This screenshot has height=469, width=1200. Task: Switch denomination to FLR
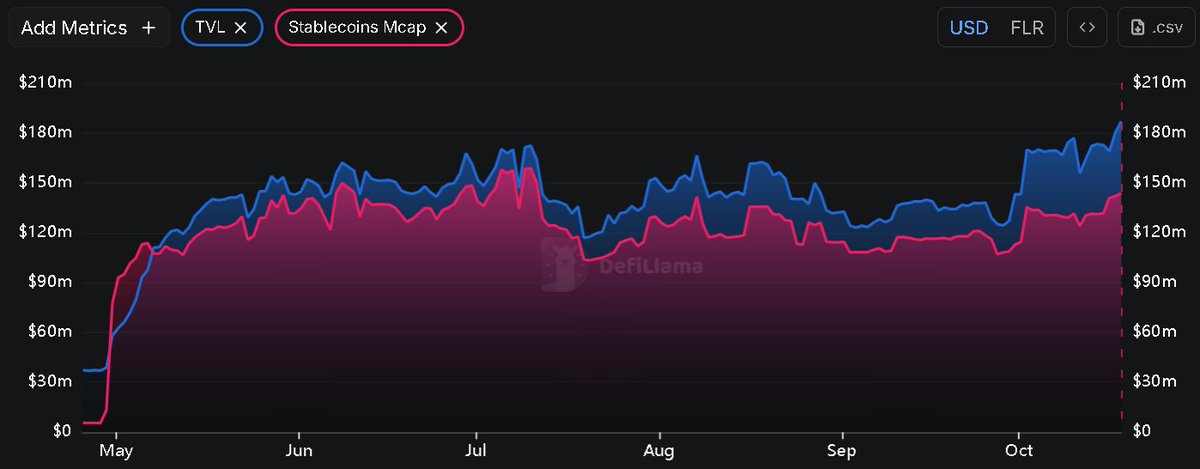[1027, 28]
